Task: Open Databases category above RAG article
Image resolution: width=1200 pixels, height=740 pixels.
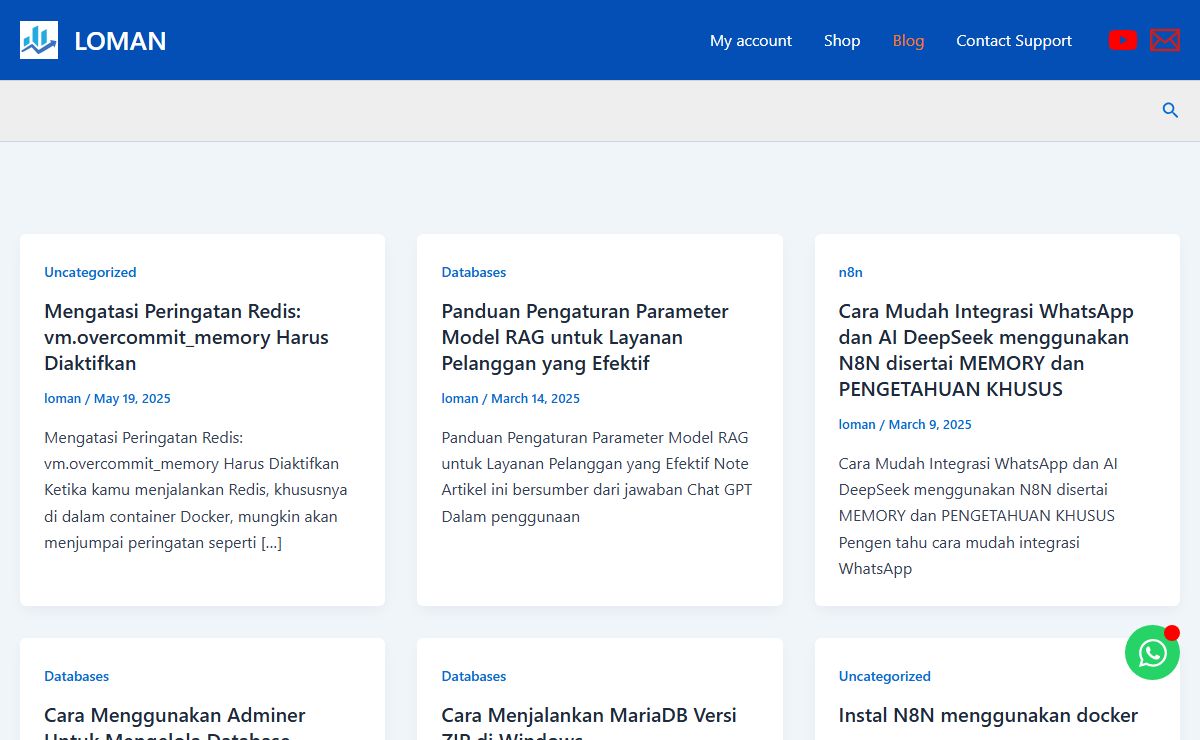Action: 474,272
